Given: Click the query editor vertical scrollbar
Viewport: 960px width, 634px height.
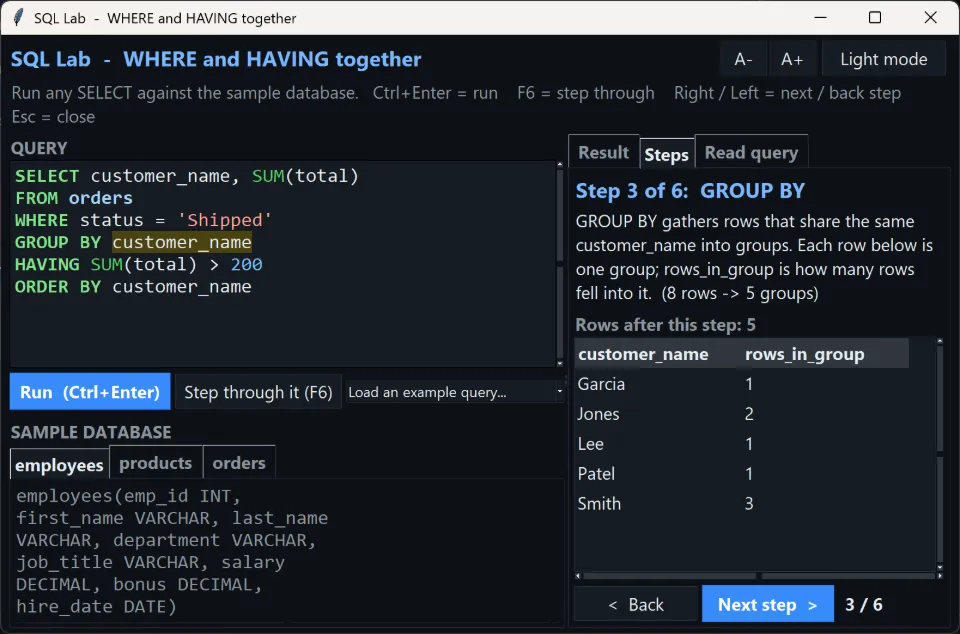Looking at the screenshot, I should [x=560, y=264].
